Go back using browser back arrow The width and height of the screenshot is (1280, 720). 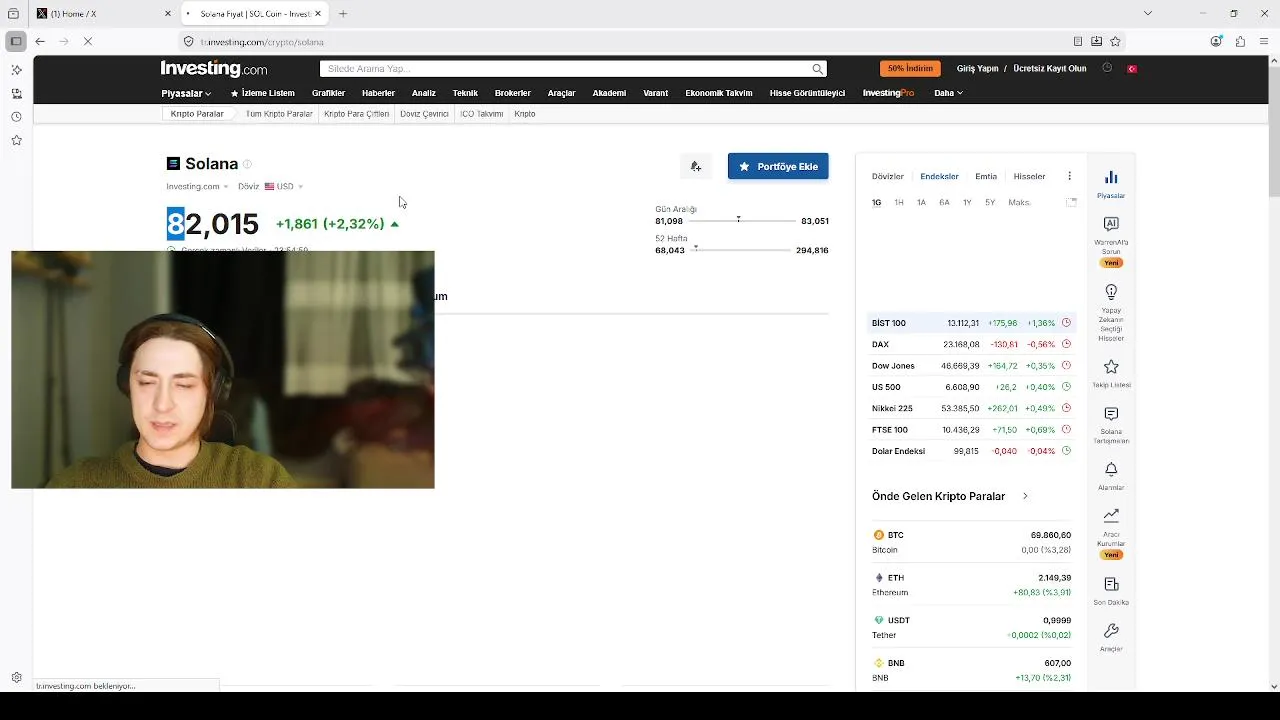40,42
